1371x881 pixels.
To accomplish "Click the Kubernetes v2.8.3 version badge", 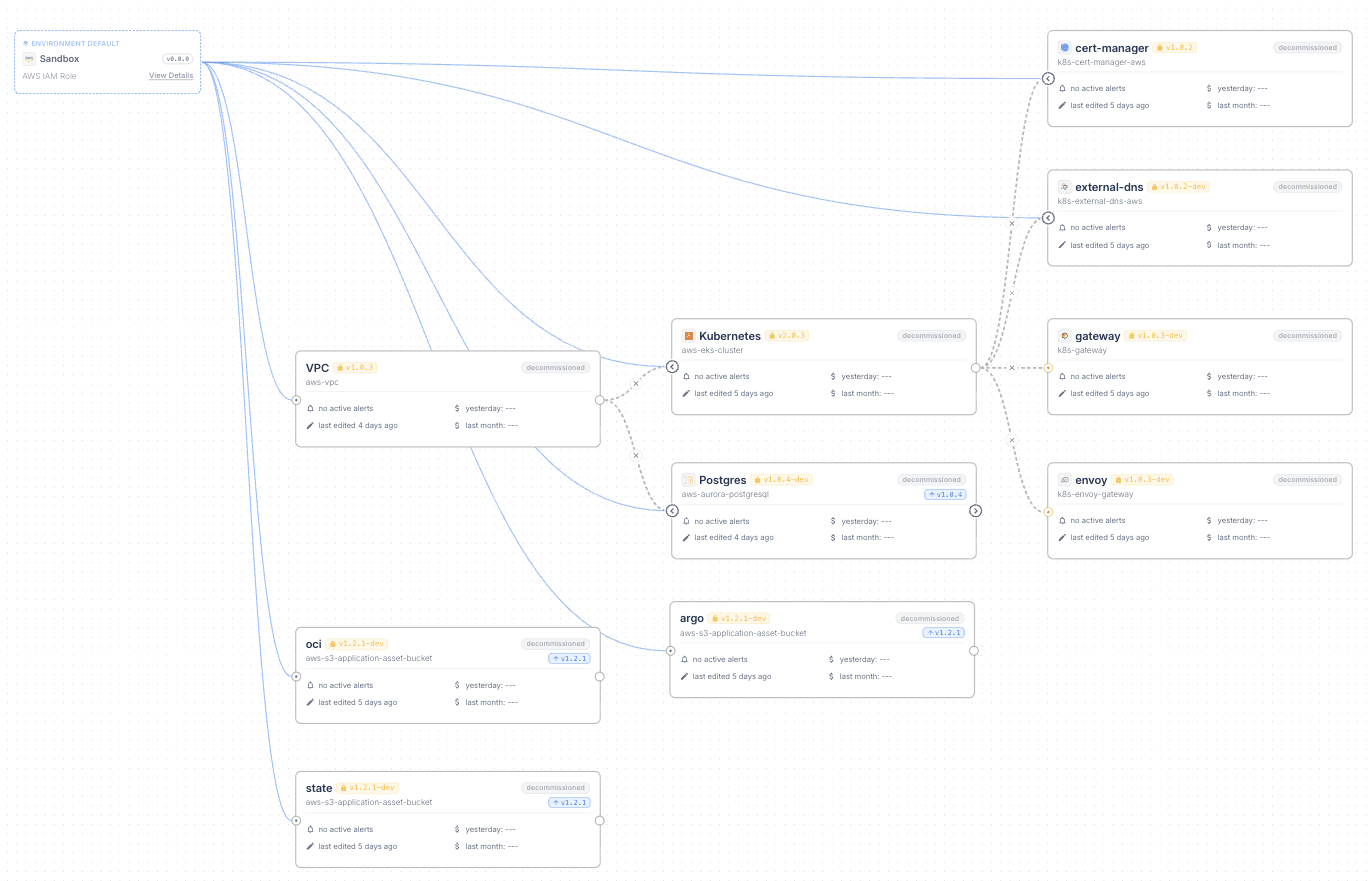I will point(787,336).
